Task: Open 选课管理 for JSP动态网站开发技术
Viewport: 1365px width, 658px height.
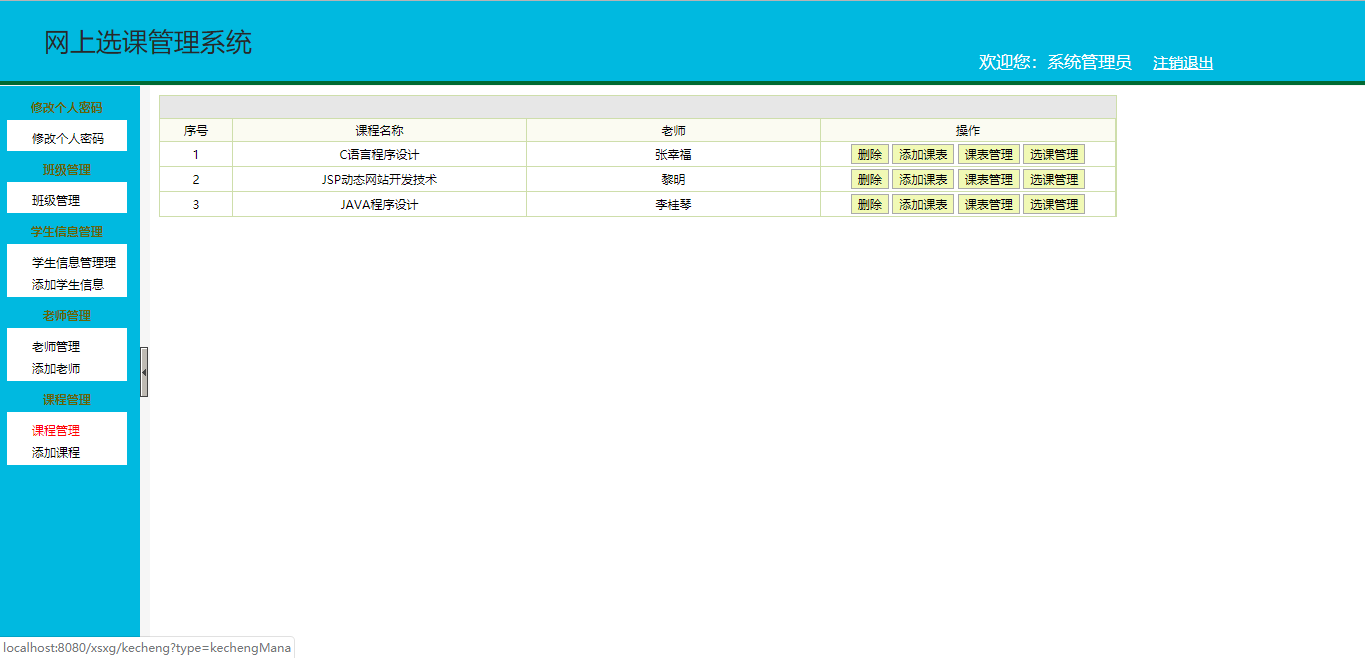Action: tap(1054, 179)
